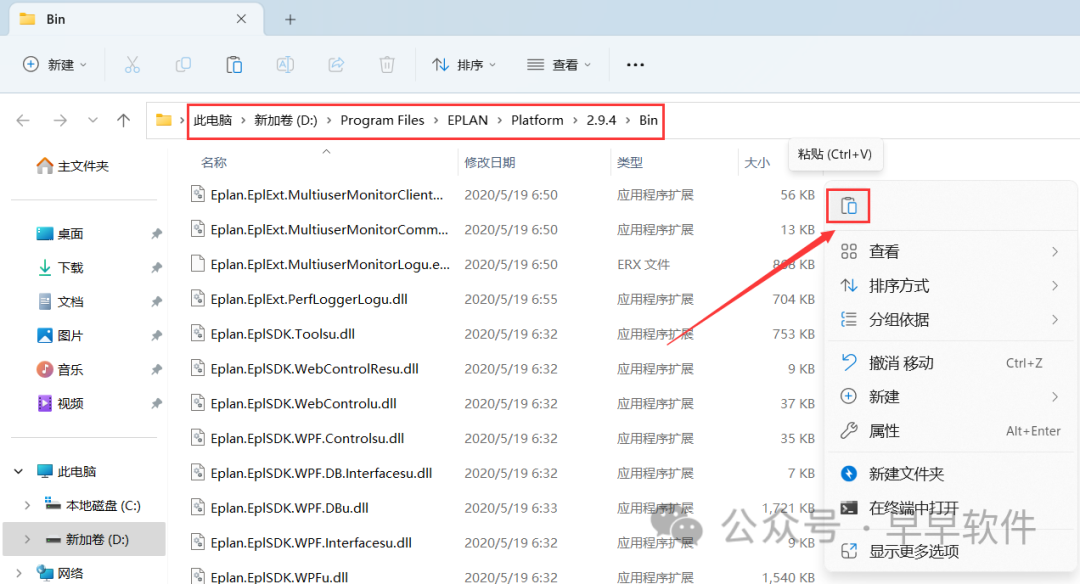Sort files by the 修改日期 column header

coord(490,162)
